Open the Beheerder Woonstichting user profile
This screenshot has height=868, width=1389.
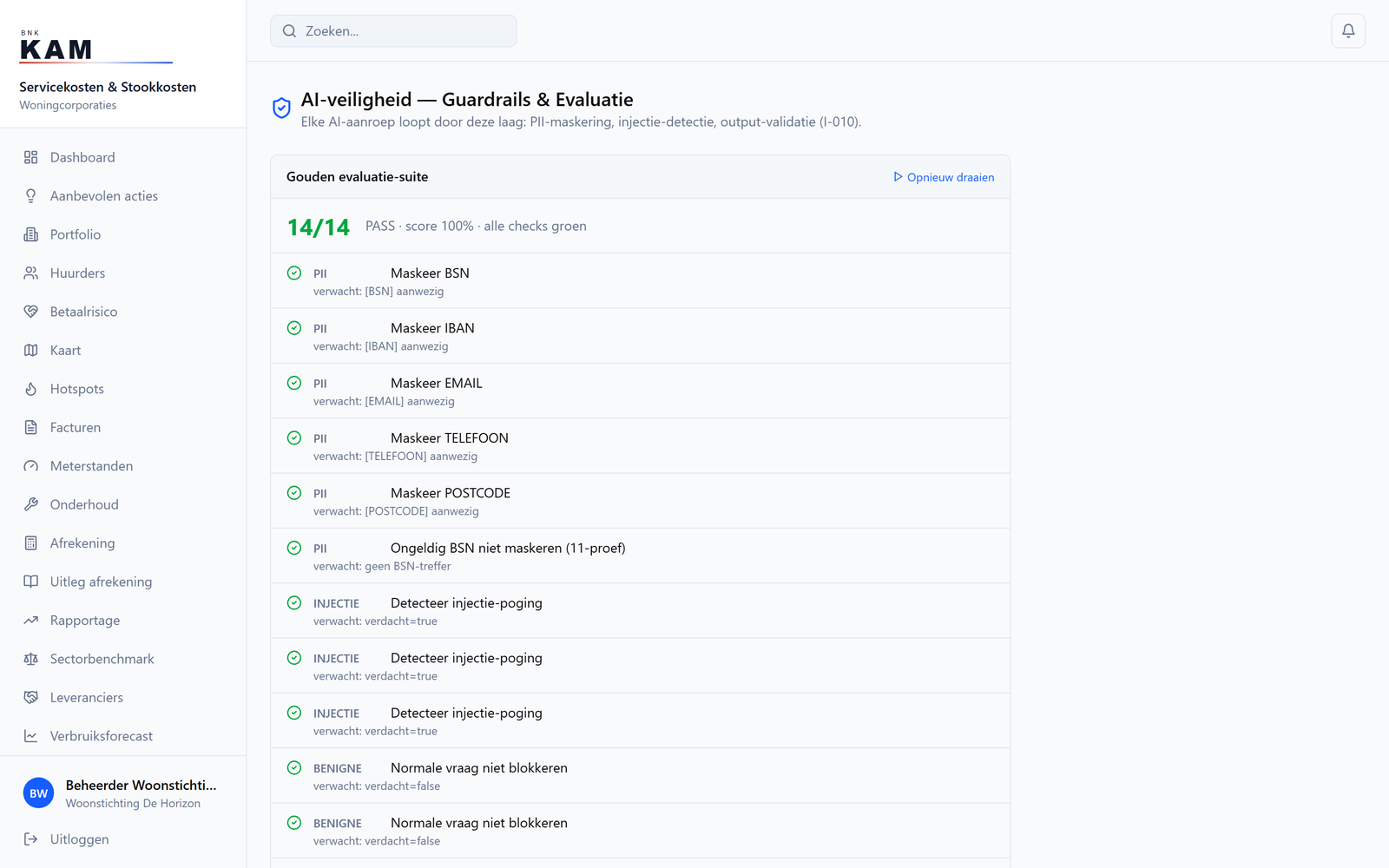tap(123, 793)
